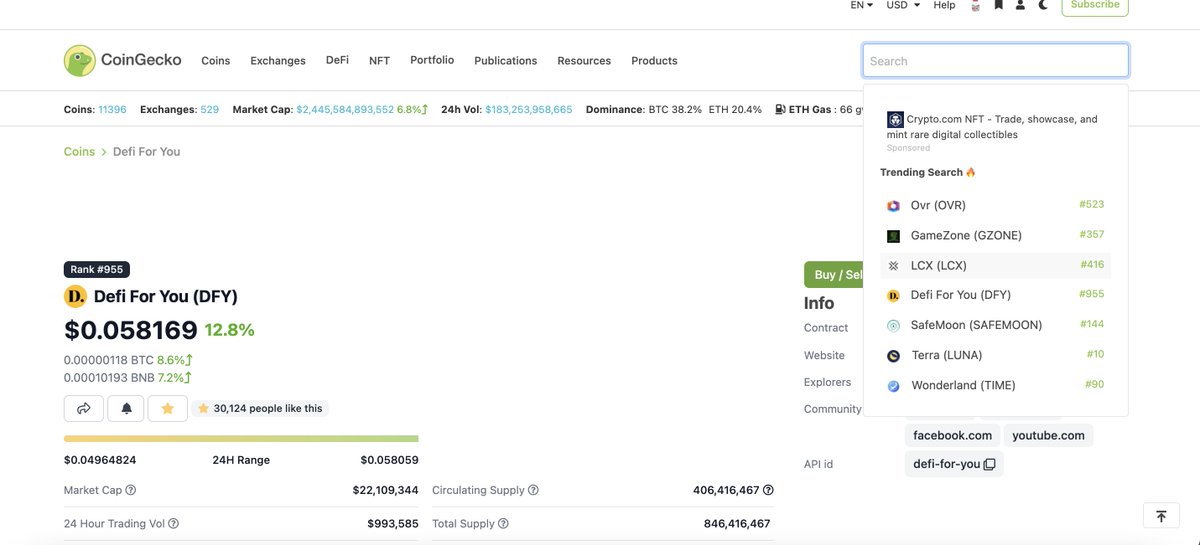Screen dimensions: 1200x545
Task: Click the Coins count 11396 link
Action: [x=112, y=109]
